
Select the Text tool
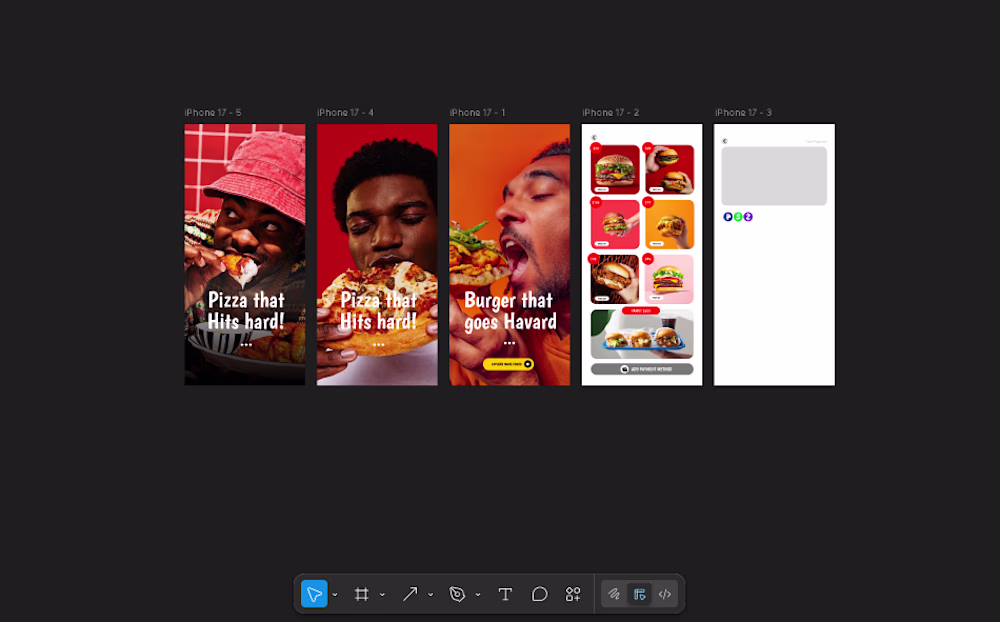[x=505, y=594]
